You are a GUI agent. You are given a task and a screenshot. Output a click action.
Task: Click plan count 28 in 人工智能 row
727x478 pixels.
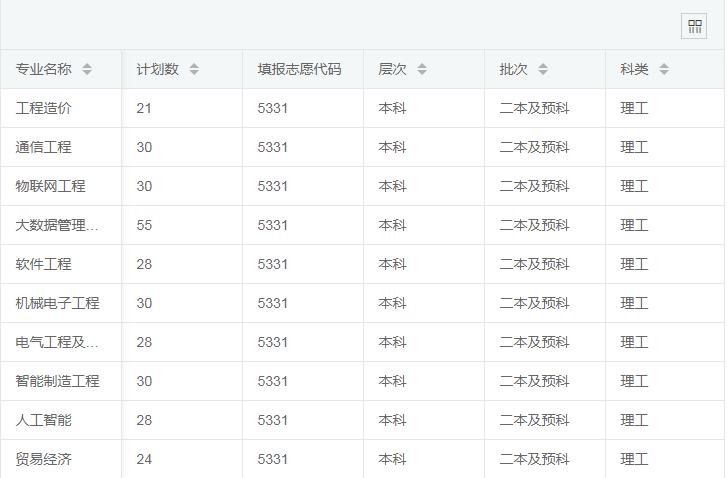tap(144, 420)
